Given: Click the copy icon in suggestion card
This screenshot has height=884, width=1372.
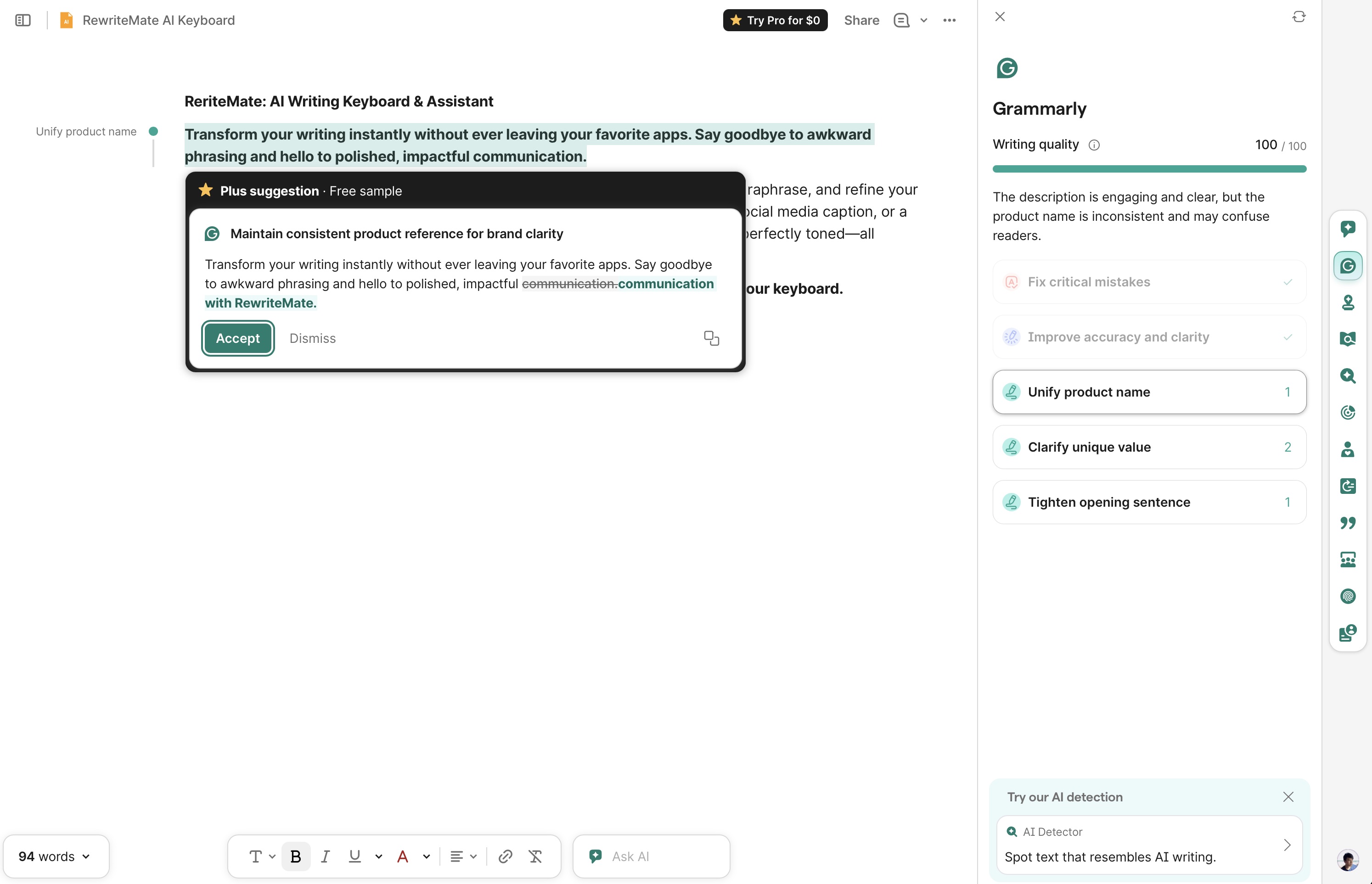Looking at the screenshot, I should [x=712, y=339].
